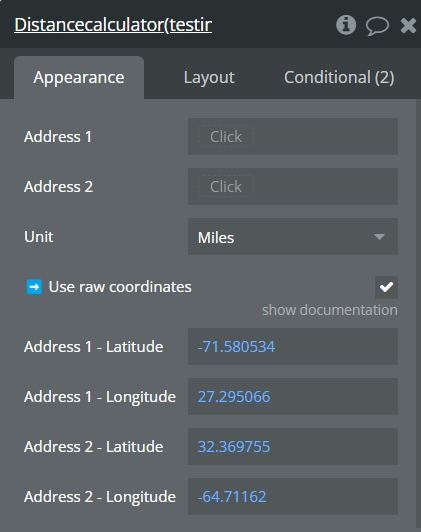
Task: Click the Address 1 dynamic expression box
Action: click(x=226, y=137)
